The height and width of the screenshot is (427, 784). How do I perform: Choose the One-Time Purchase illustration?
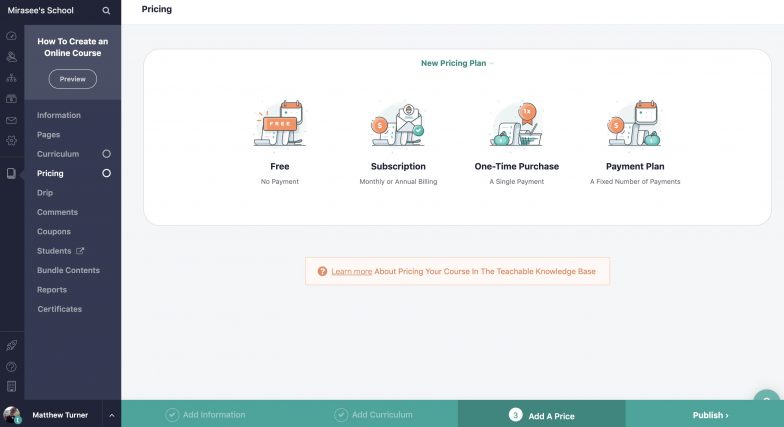tap(516, 124)
